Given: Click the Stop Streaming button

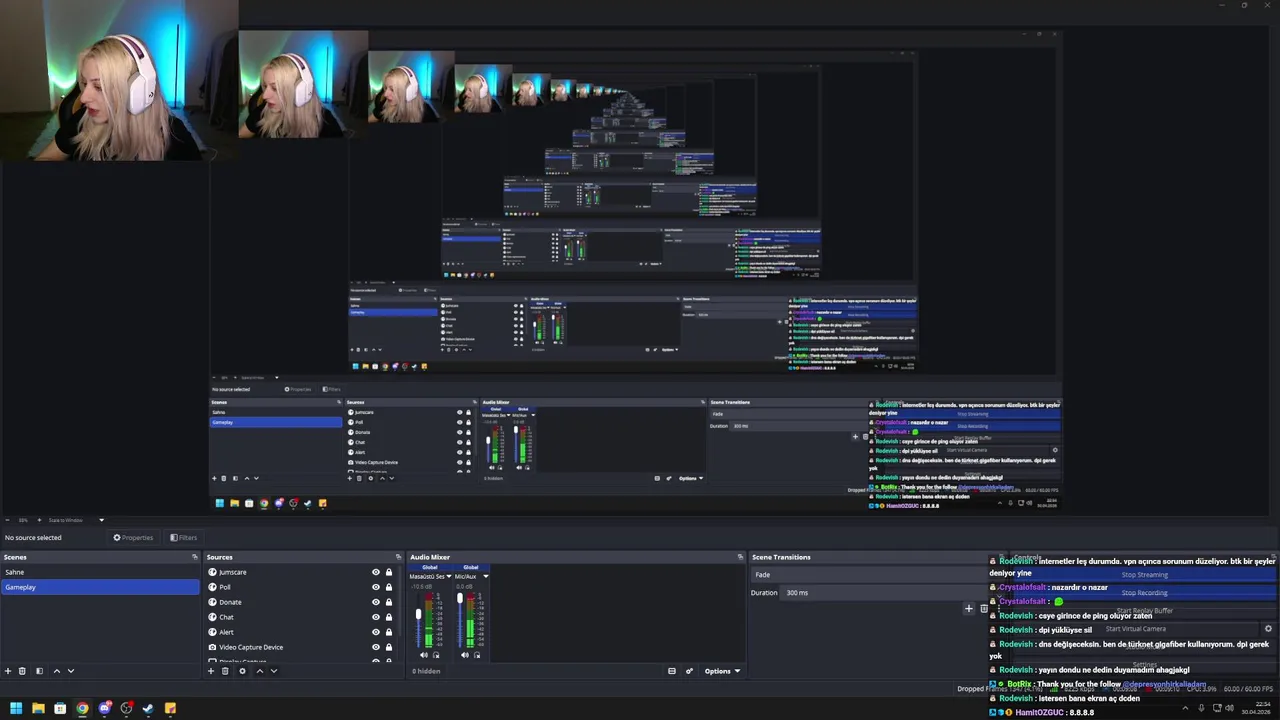Looking at the screenshot, I should pos(1145,575).
